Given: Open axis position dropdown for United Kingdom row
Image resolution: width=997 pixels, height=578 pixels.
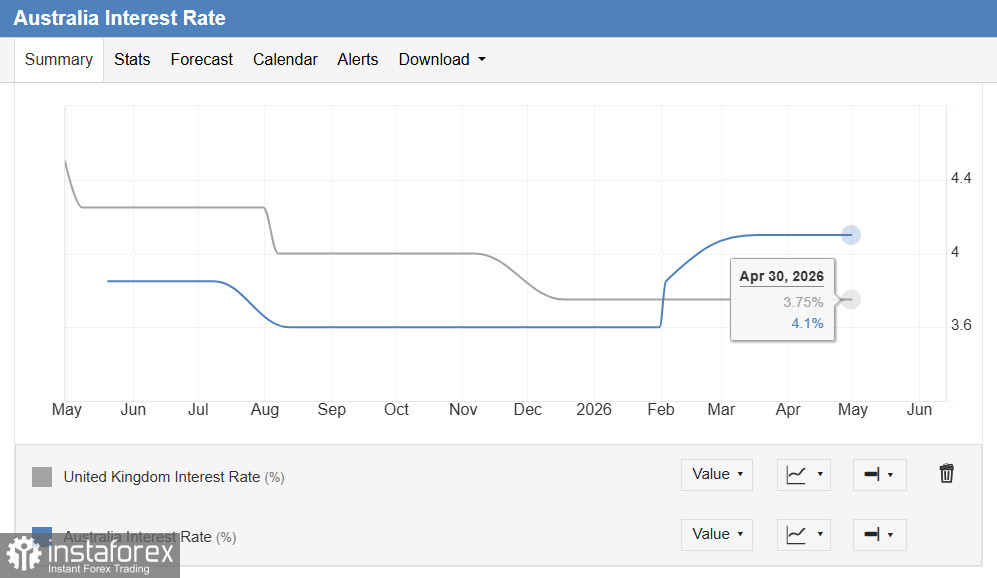Looking at the screenshot, I should [x=879, y=474].
